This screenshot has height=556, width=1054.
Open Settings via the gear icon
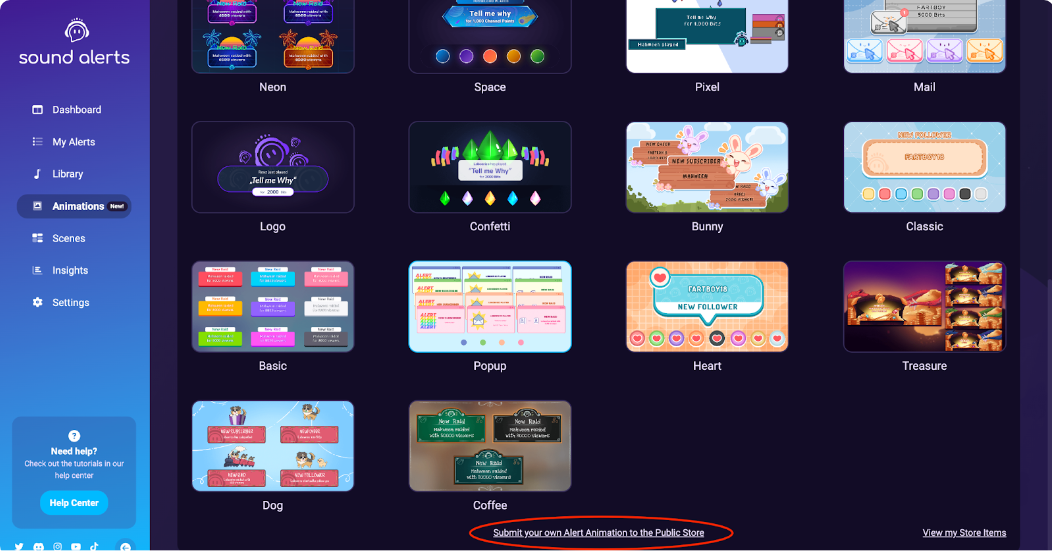pyautogui.click(x=38, y=303)
